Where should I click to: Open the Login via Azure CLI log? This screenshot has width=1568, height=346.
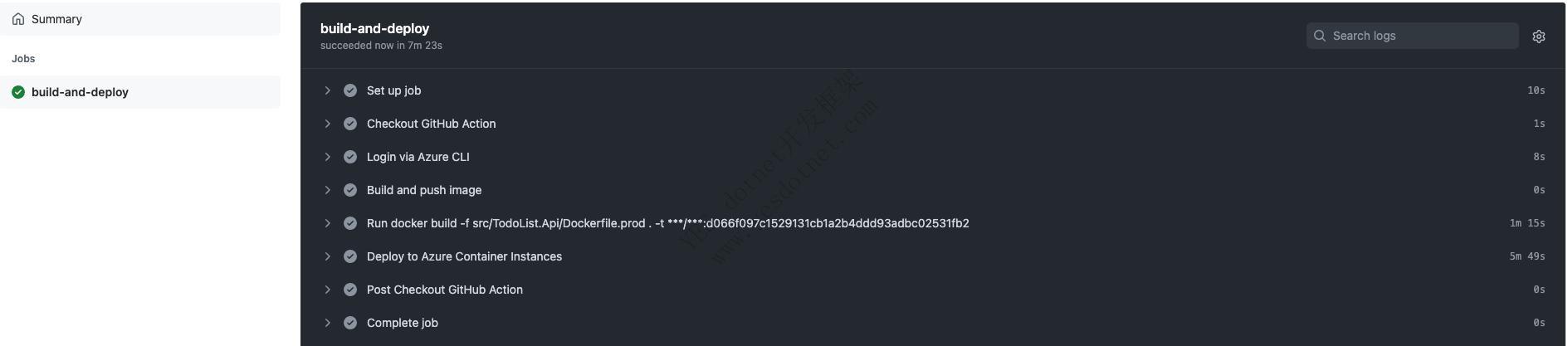point(933,157)
